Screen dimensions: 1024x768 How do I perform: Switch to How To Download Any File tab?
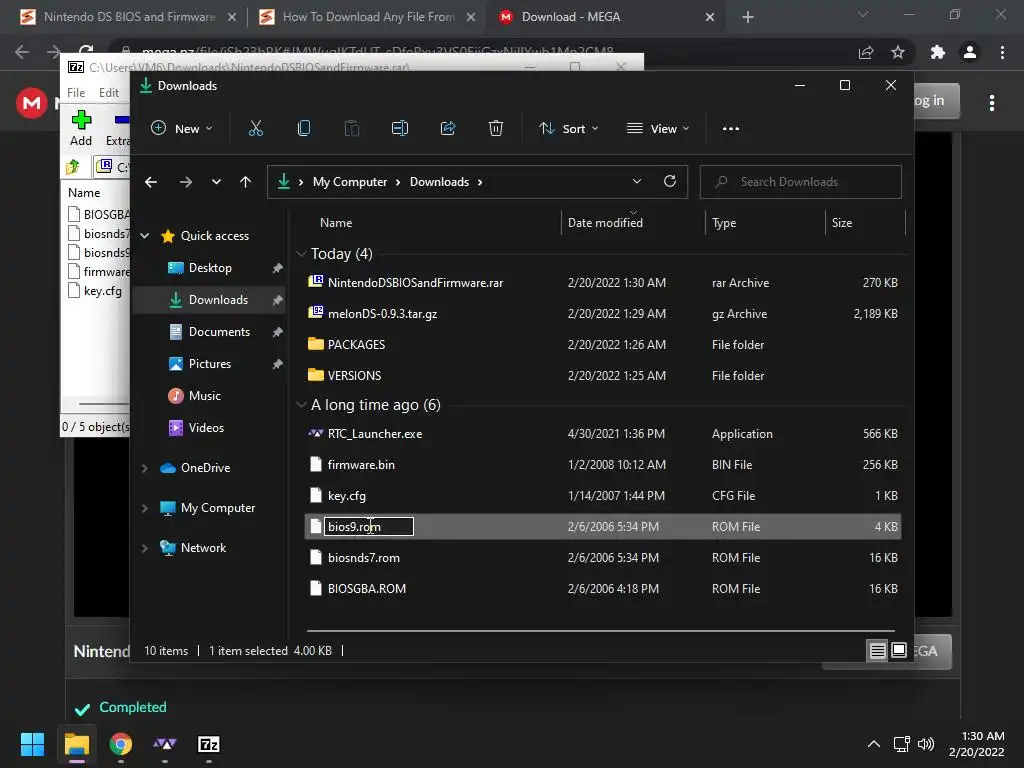coord(368,17)
